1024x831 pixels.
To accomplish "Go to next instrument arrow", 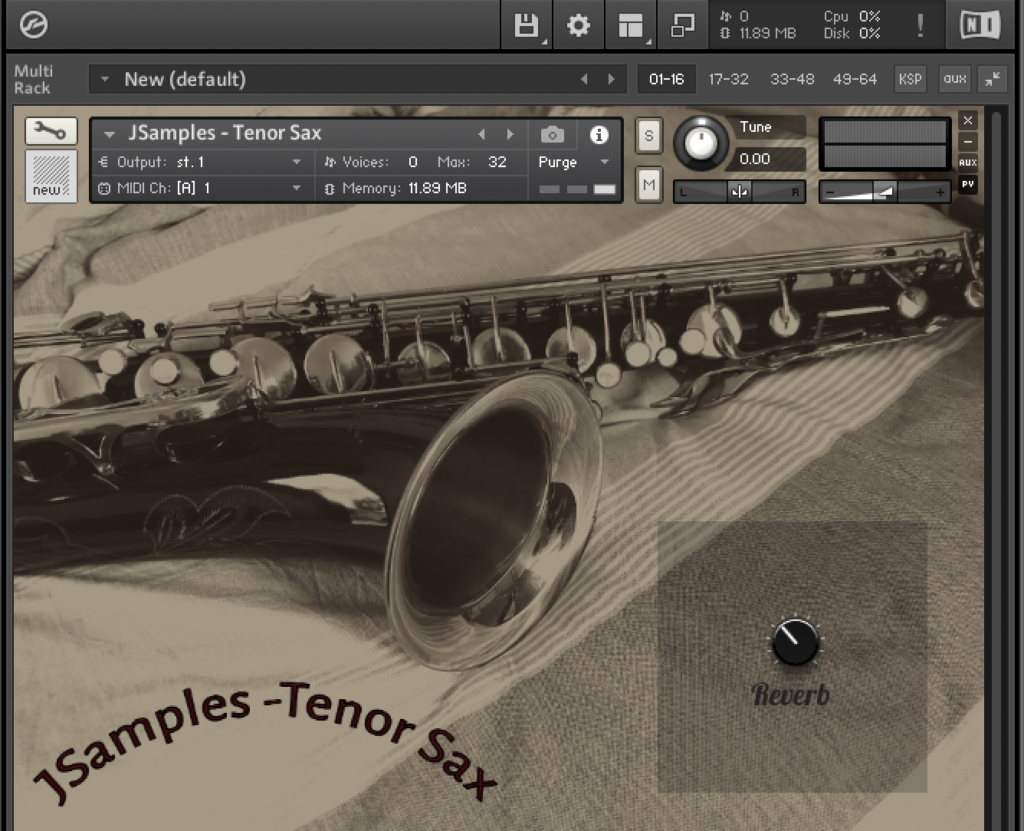I will (510, 135).
